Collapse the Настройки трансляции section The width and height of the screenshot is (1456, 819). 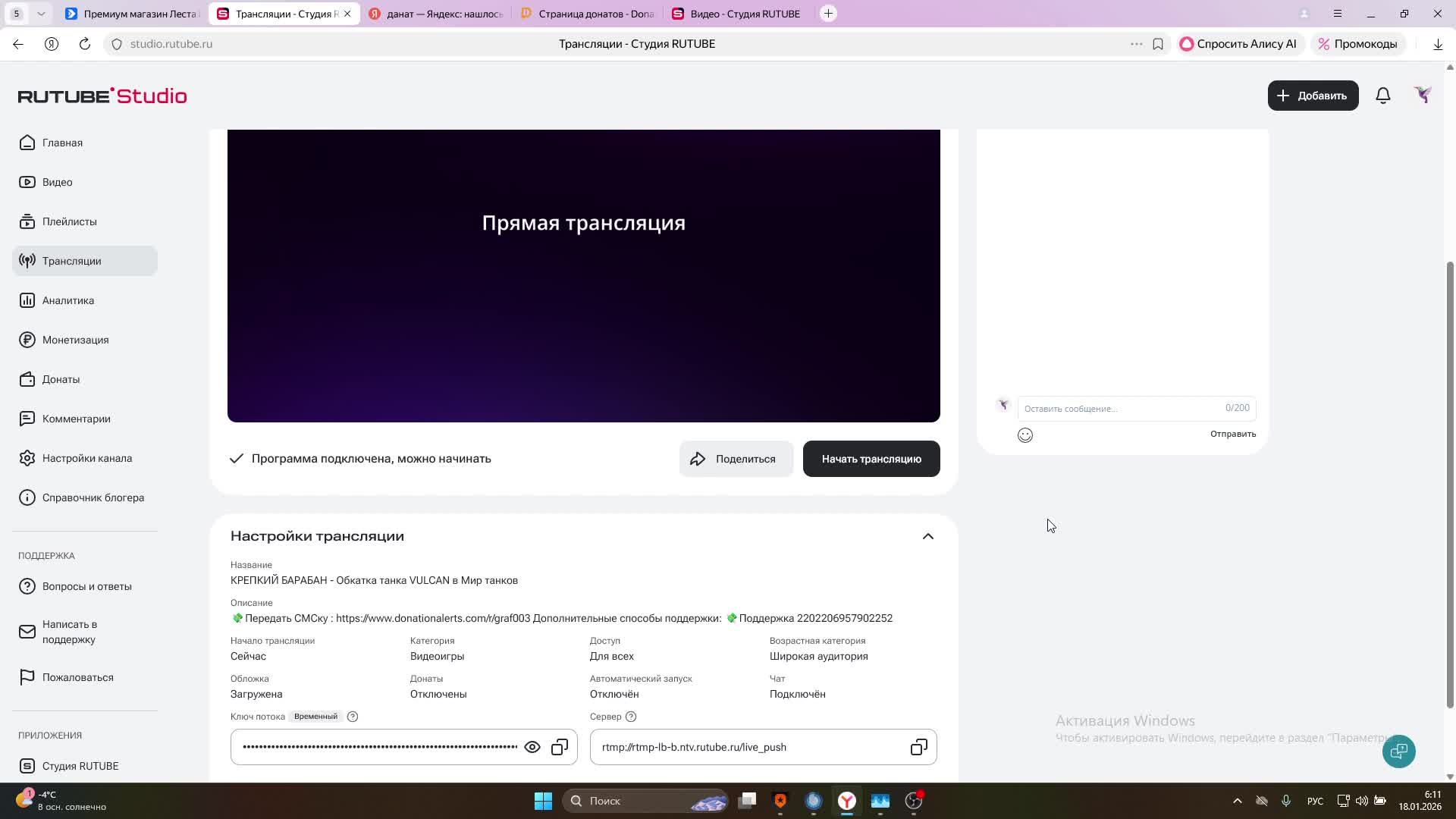927,536
